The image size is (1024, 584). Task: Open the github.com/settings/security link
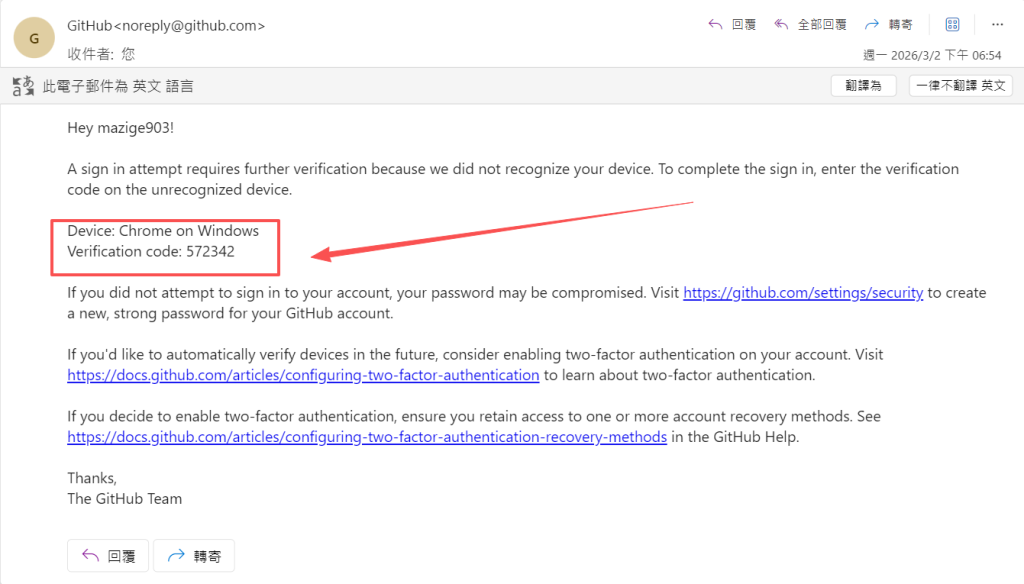click(803, 293)
